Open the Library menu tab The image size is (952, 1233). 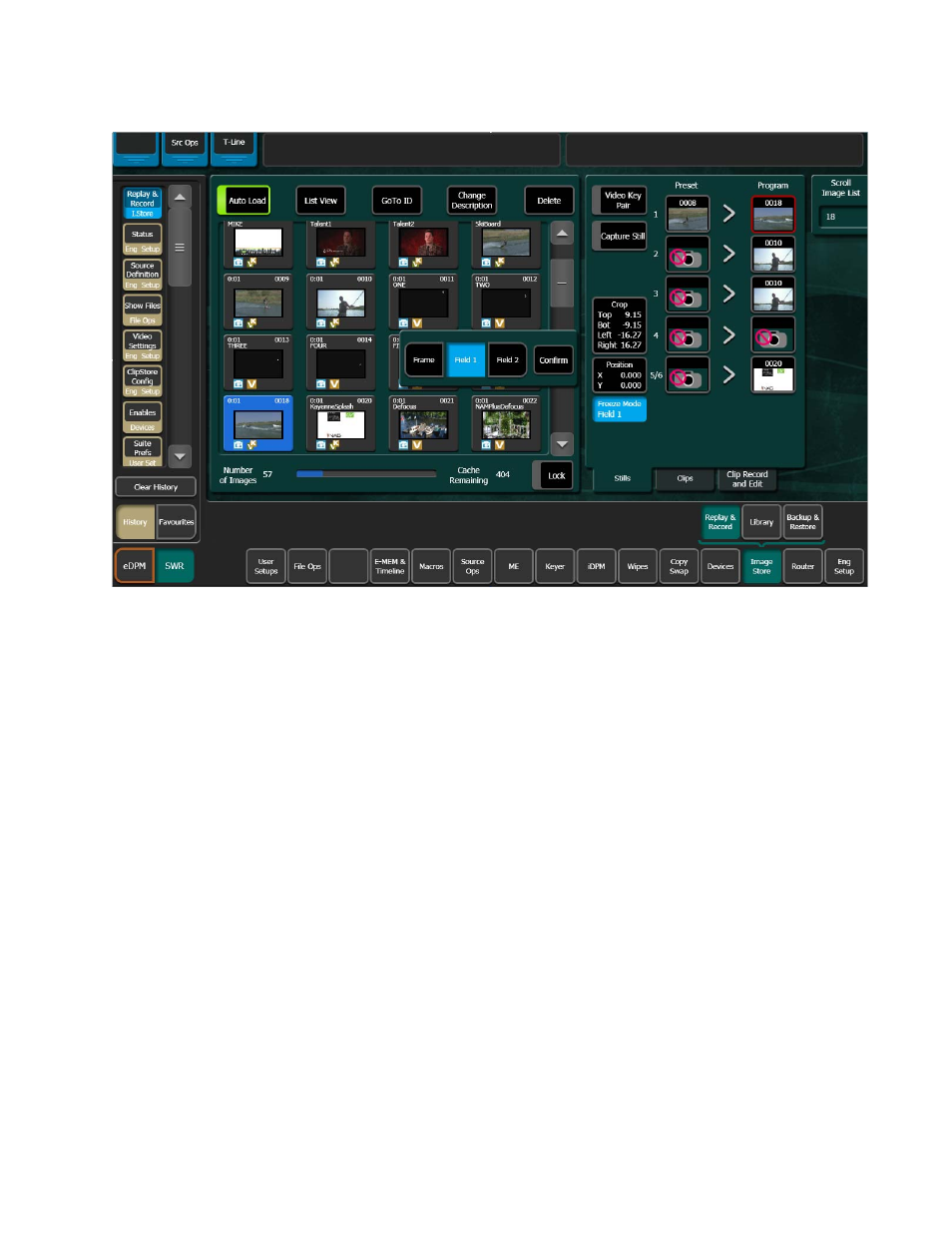pyautogui.click(x=761, y=522)
